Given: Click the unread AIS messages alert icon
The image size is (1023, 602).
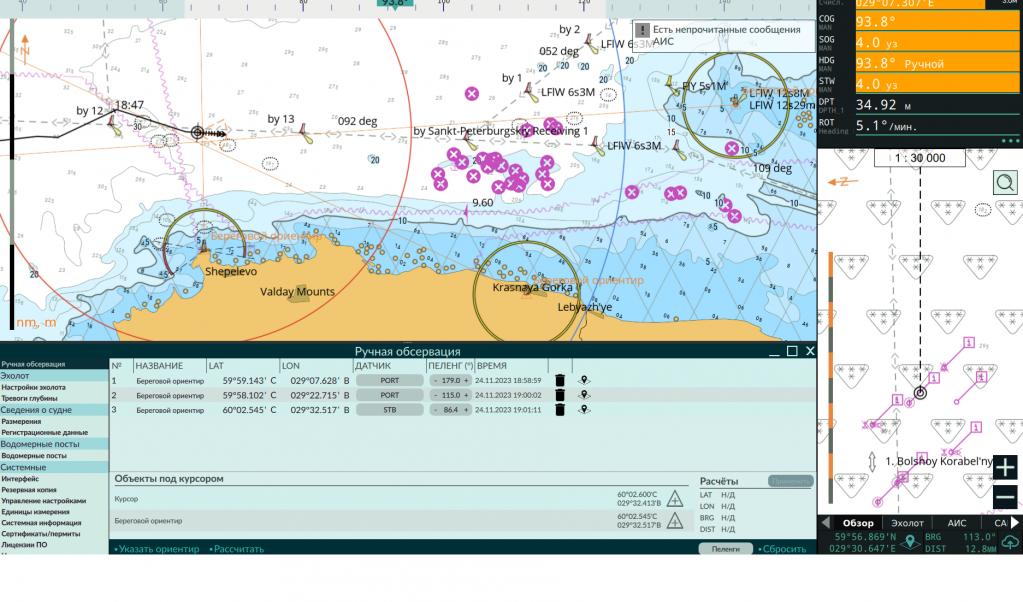Looking at the screenshot, I should point(643,30).
